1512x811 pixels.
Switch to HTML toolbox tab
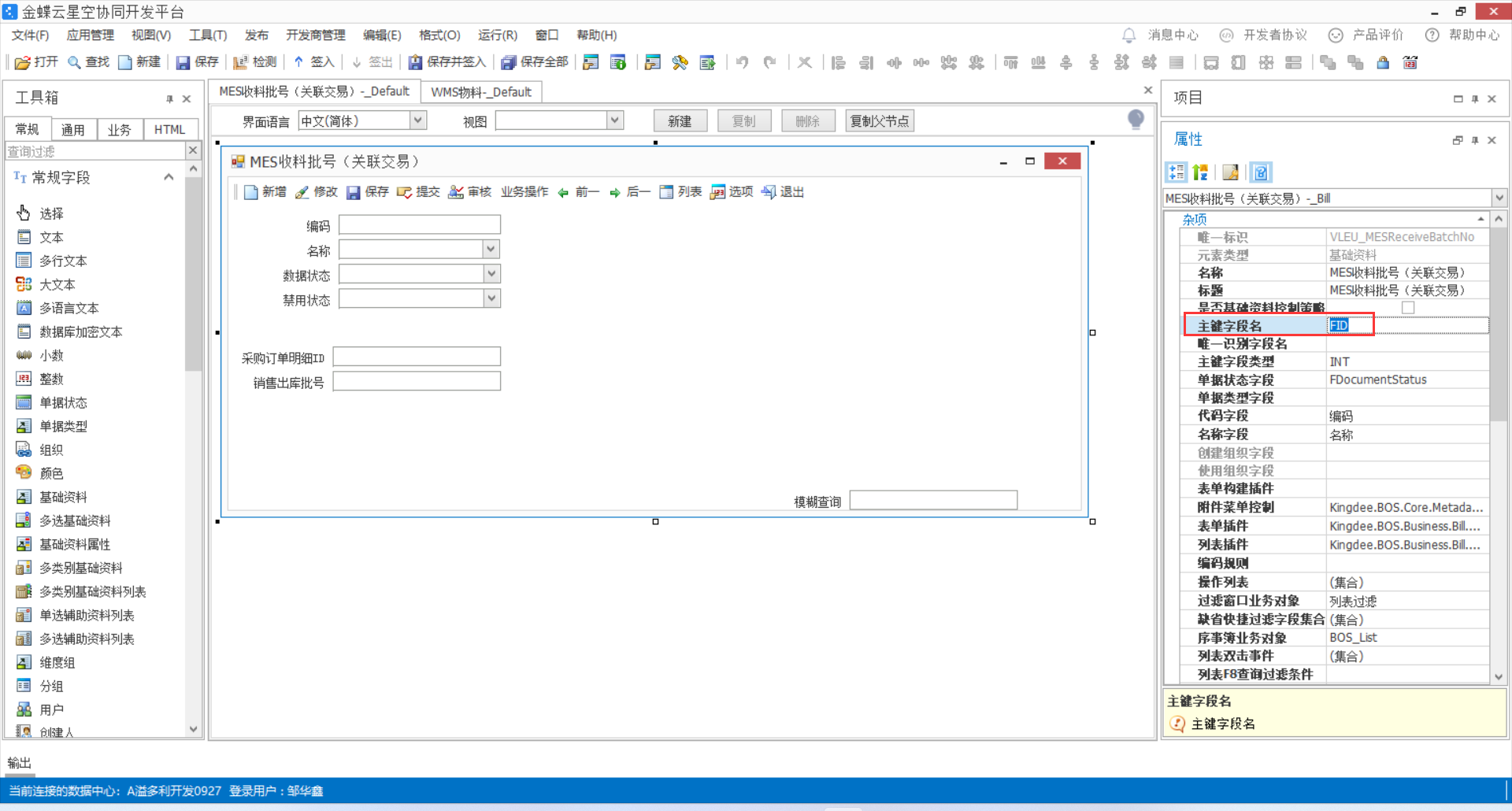(170, 129)
